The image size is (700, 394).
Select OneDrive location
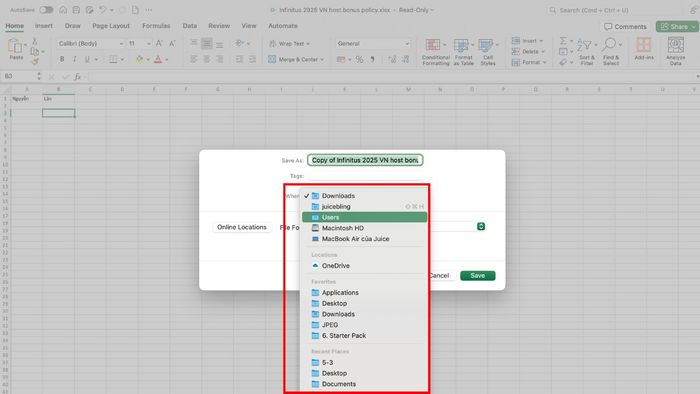(x=364, y=265)
